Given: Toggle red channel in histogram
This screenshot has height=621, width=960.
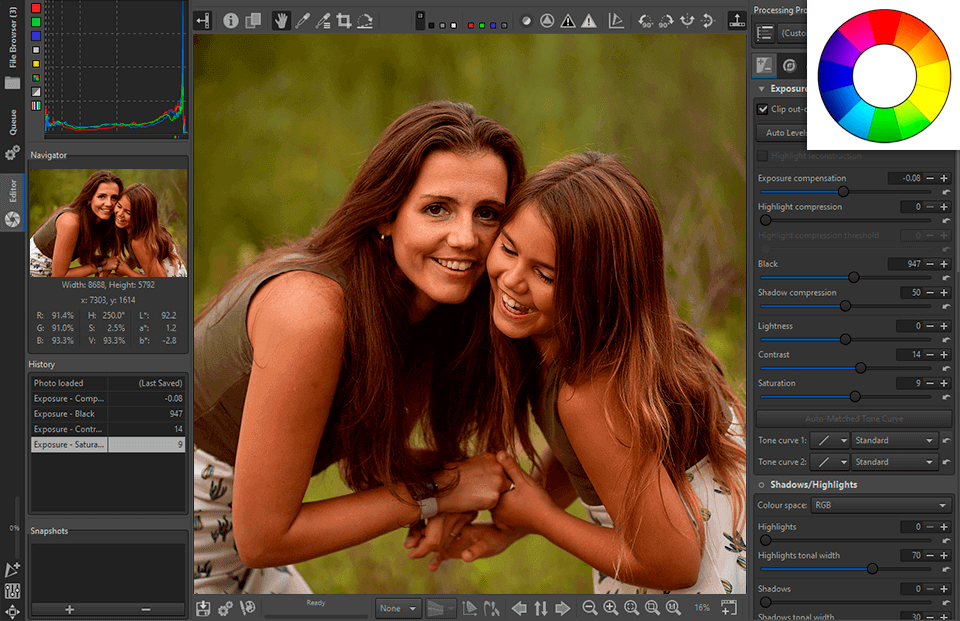Looking at the screenshot, I should [37, 7].
